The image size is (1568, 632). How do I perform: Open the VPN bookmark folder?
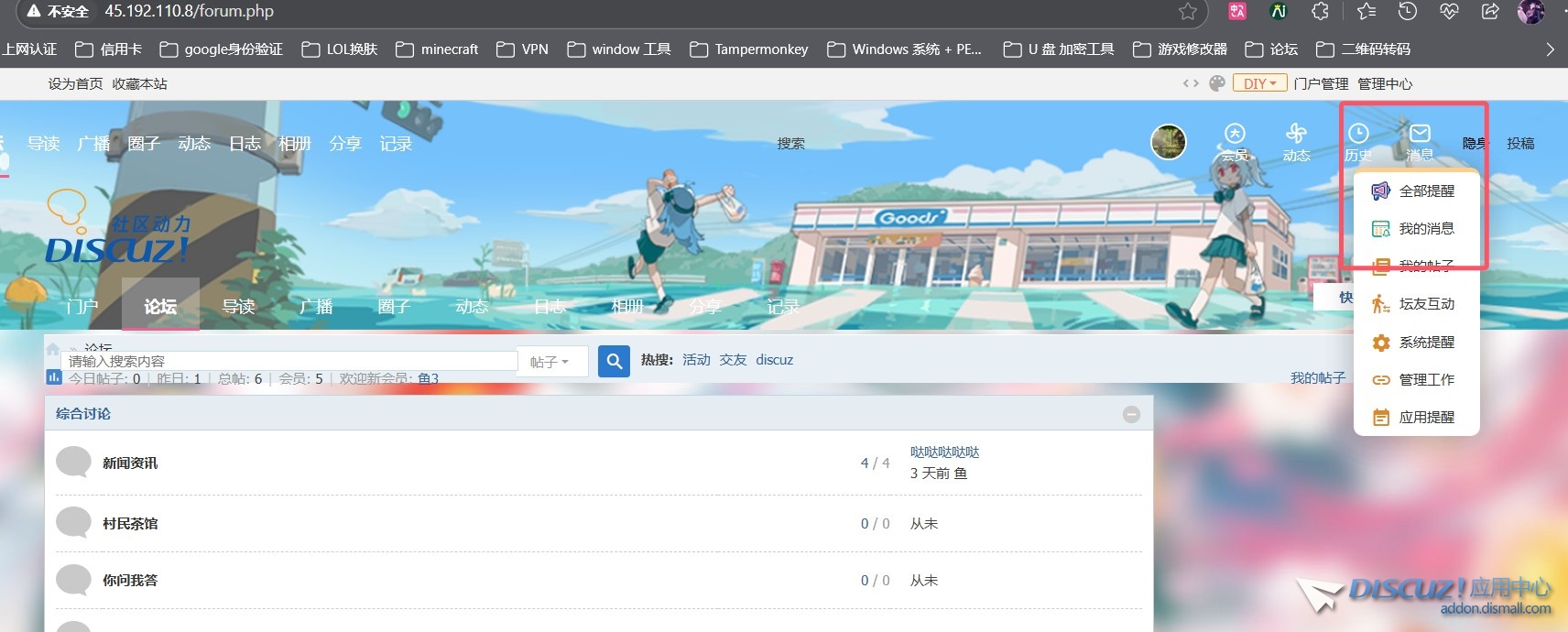[x=522, y=49]
